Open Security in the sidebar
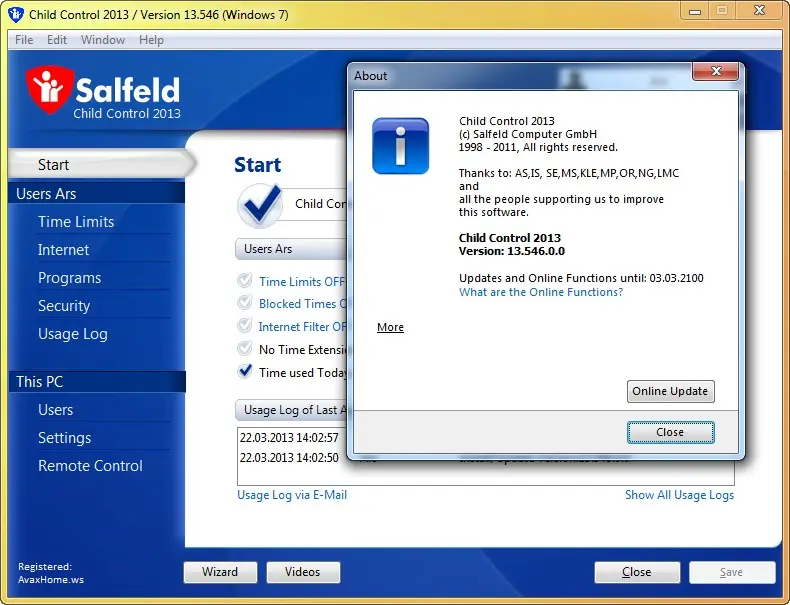 click(64, 306)
